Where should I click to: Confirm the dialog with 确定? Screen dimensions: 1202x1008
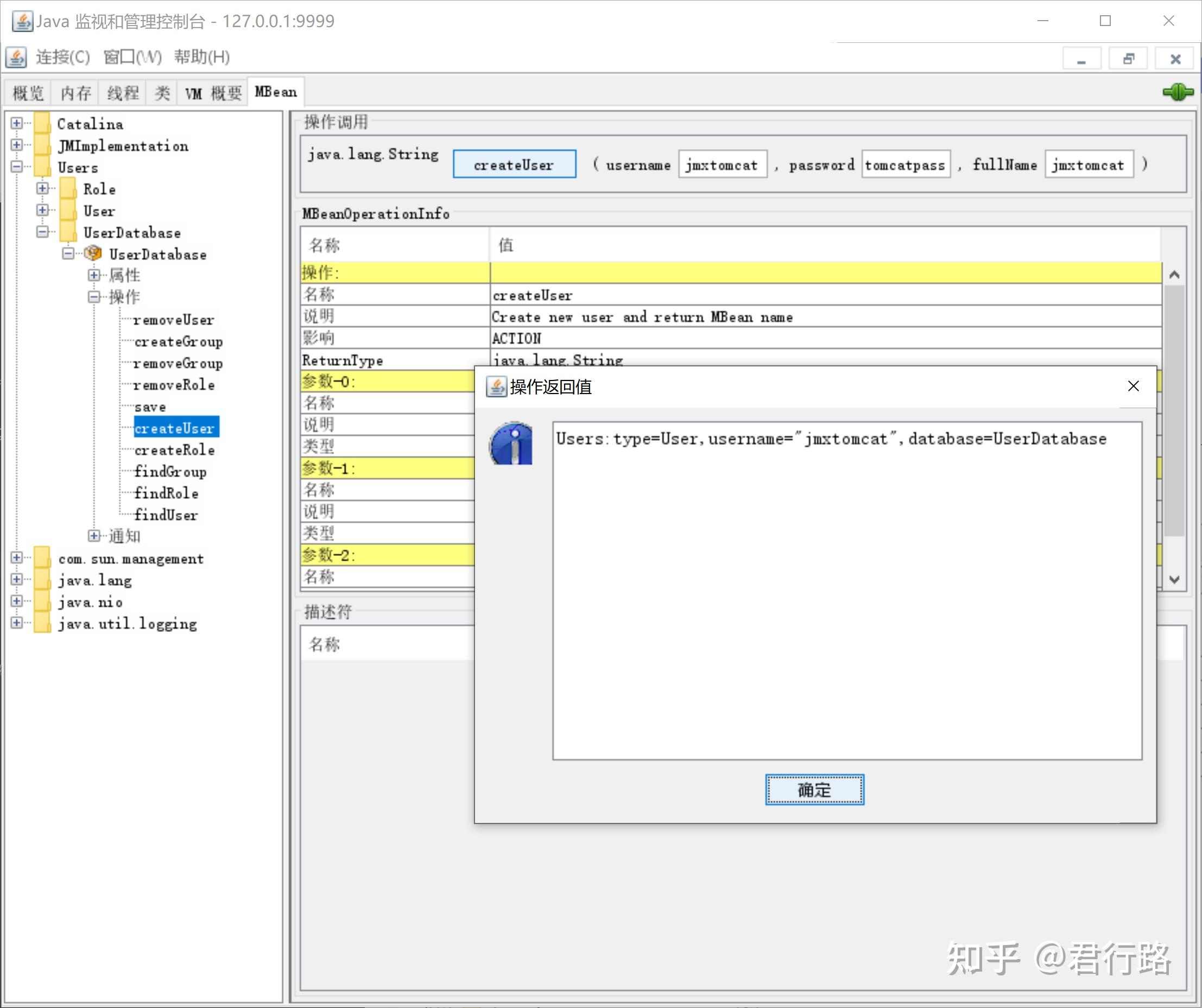(814, 790)
